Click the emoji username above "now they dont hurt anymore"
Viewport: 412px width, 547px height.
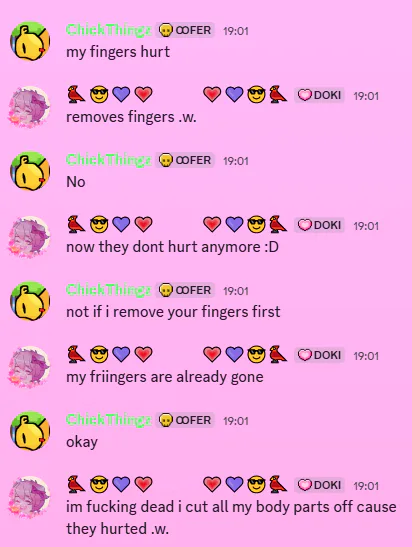point(178,224)
